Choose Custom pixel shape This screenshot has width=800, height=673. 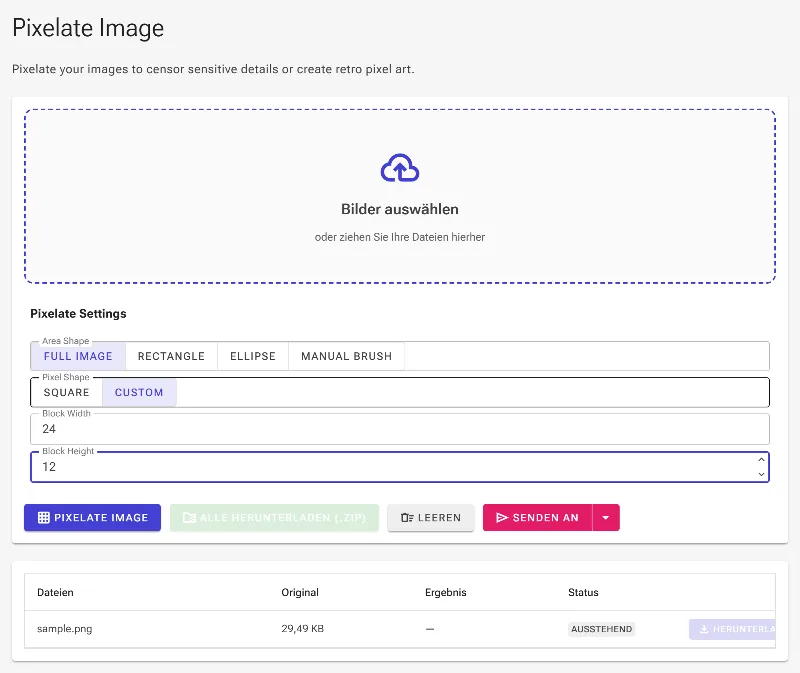tap(139, 392)
